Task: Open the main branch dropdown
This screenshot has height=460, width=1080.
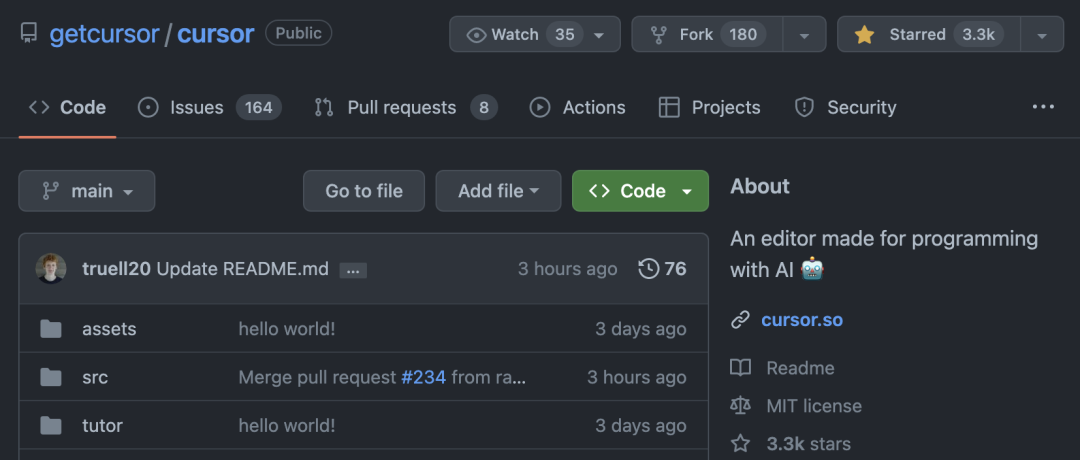Action: click(87, 191)
